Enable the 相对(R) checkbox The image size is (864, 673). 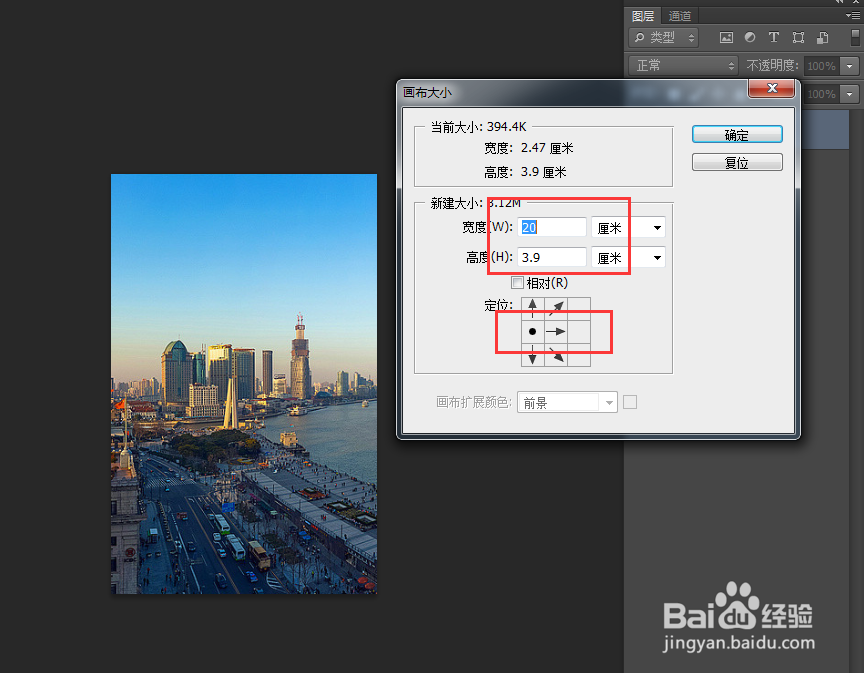518,282
